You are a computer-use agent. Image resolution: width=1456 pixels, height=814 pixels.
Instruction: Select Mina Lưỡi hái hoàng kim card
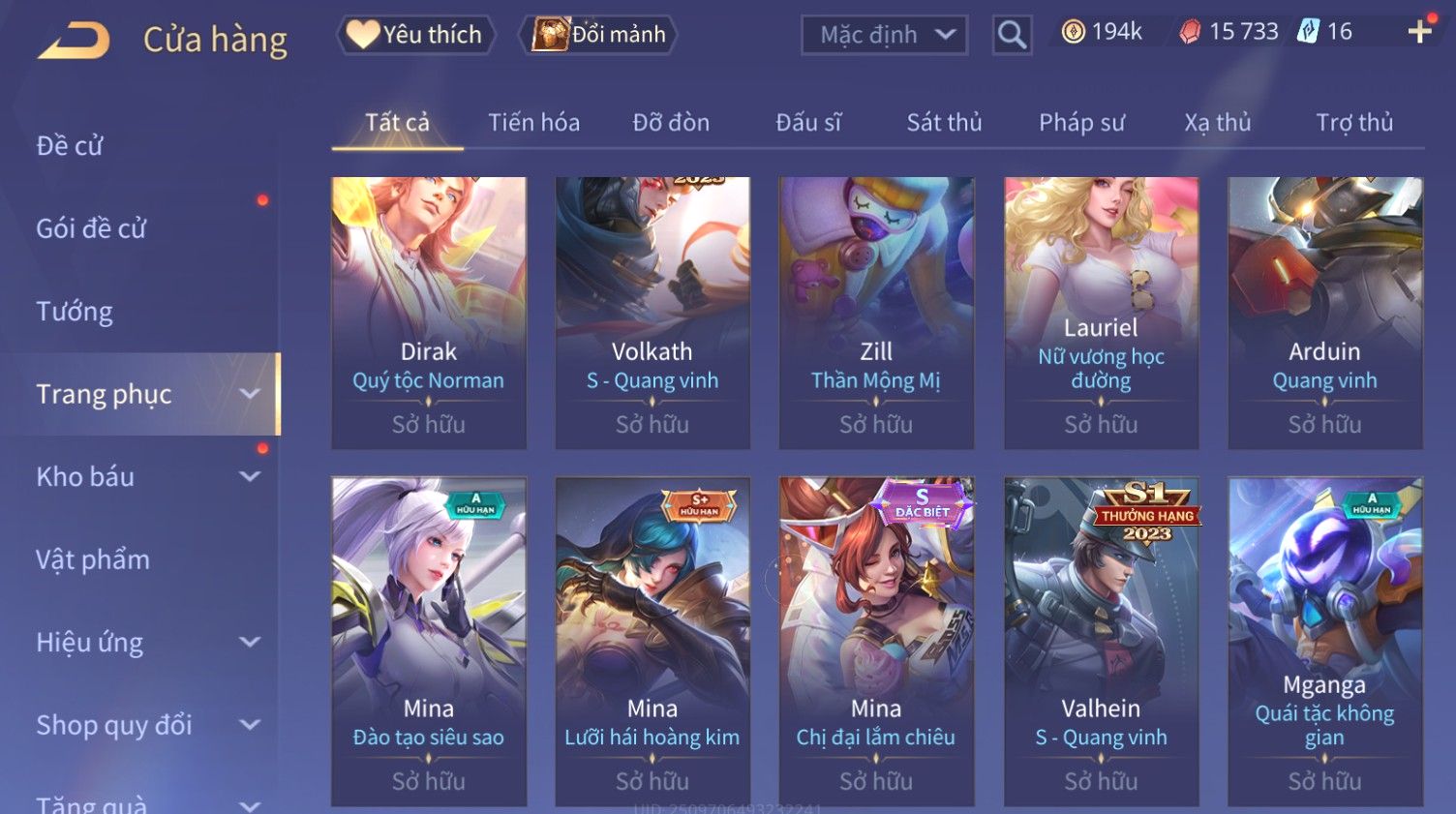652,641
